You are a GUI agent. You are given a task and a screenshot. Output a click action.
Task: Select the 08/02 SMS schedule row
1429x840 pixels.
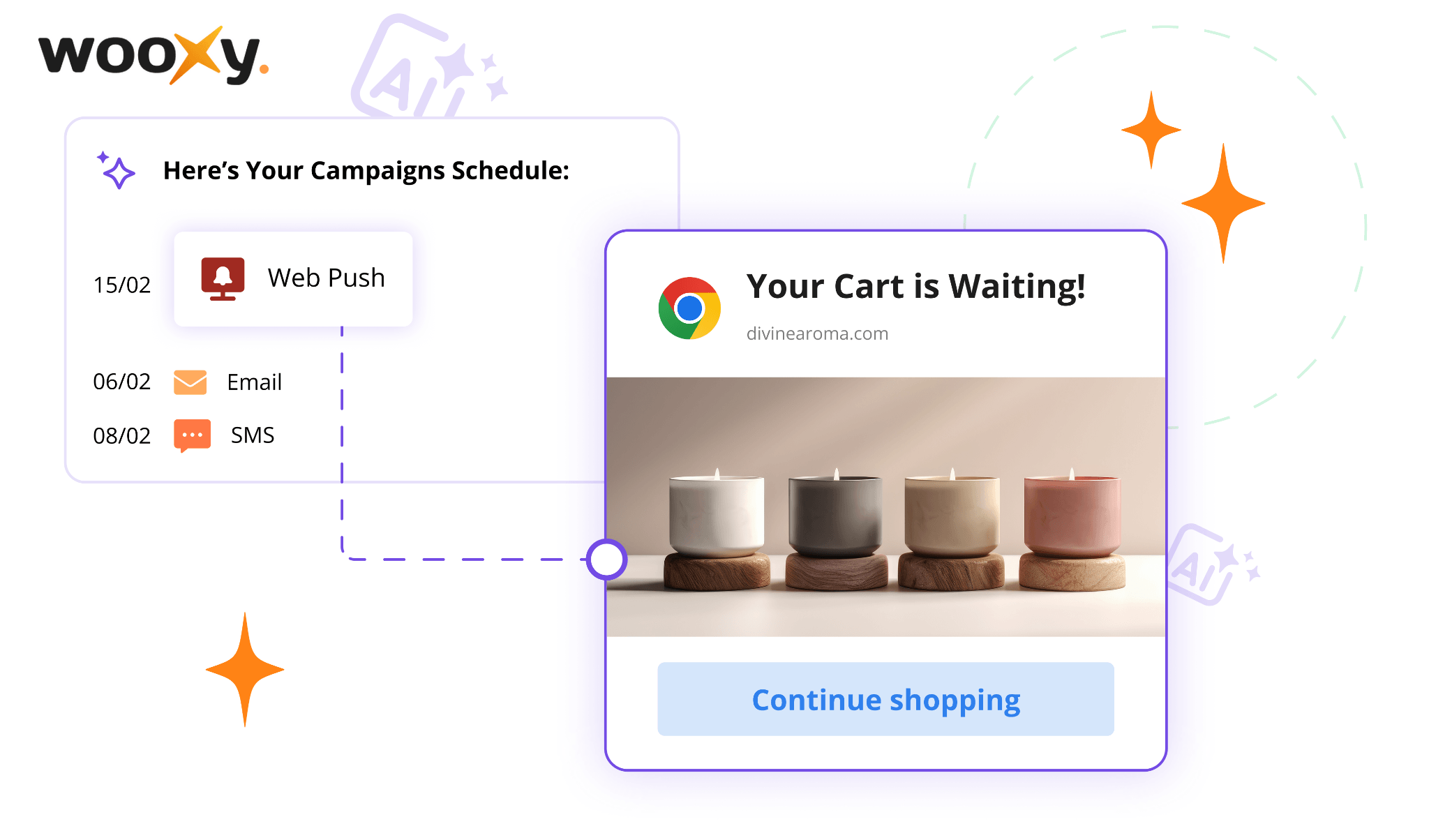[x=184, y=435]
